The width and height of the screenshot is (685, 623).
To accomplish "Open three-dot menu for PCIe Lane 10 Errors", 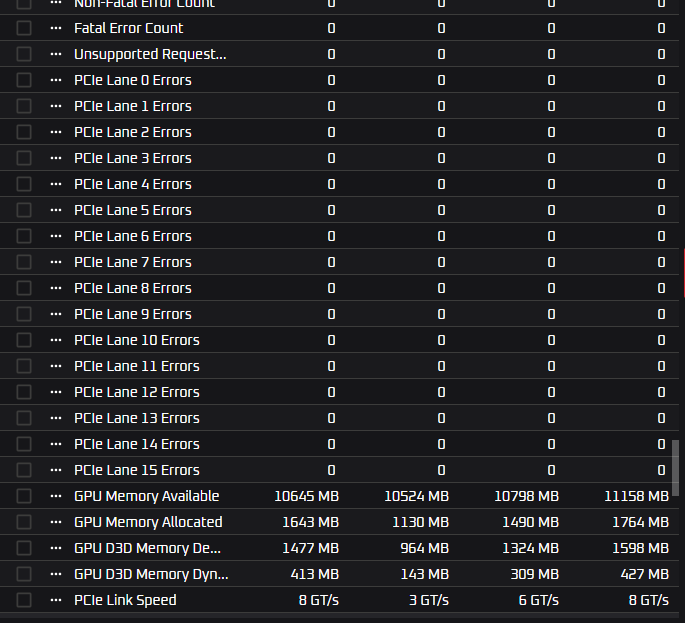I will 55,340.
